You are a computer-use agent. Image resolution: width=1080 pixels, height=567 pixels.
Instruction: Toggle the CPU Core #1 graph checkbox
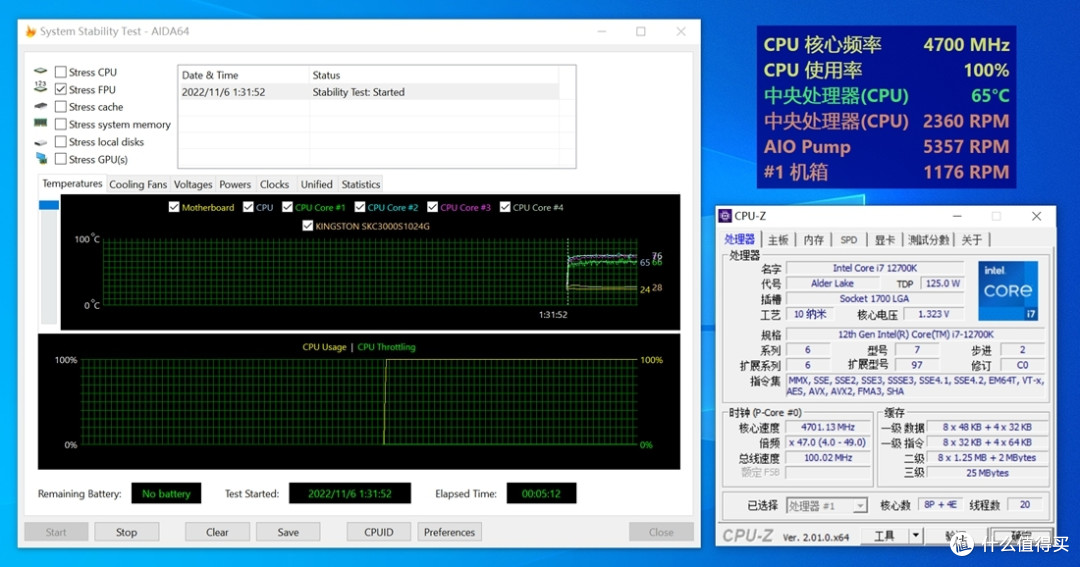[x=287, y=207]
